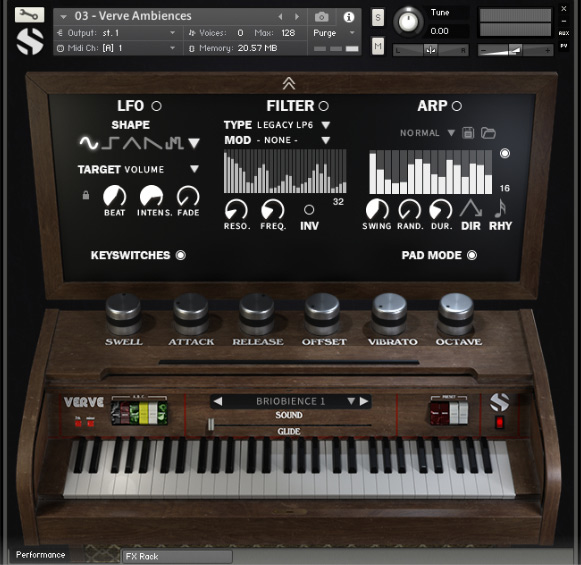Click the VIBRATO metal knob

(389, 314)
